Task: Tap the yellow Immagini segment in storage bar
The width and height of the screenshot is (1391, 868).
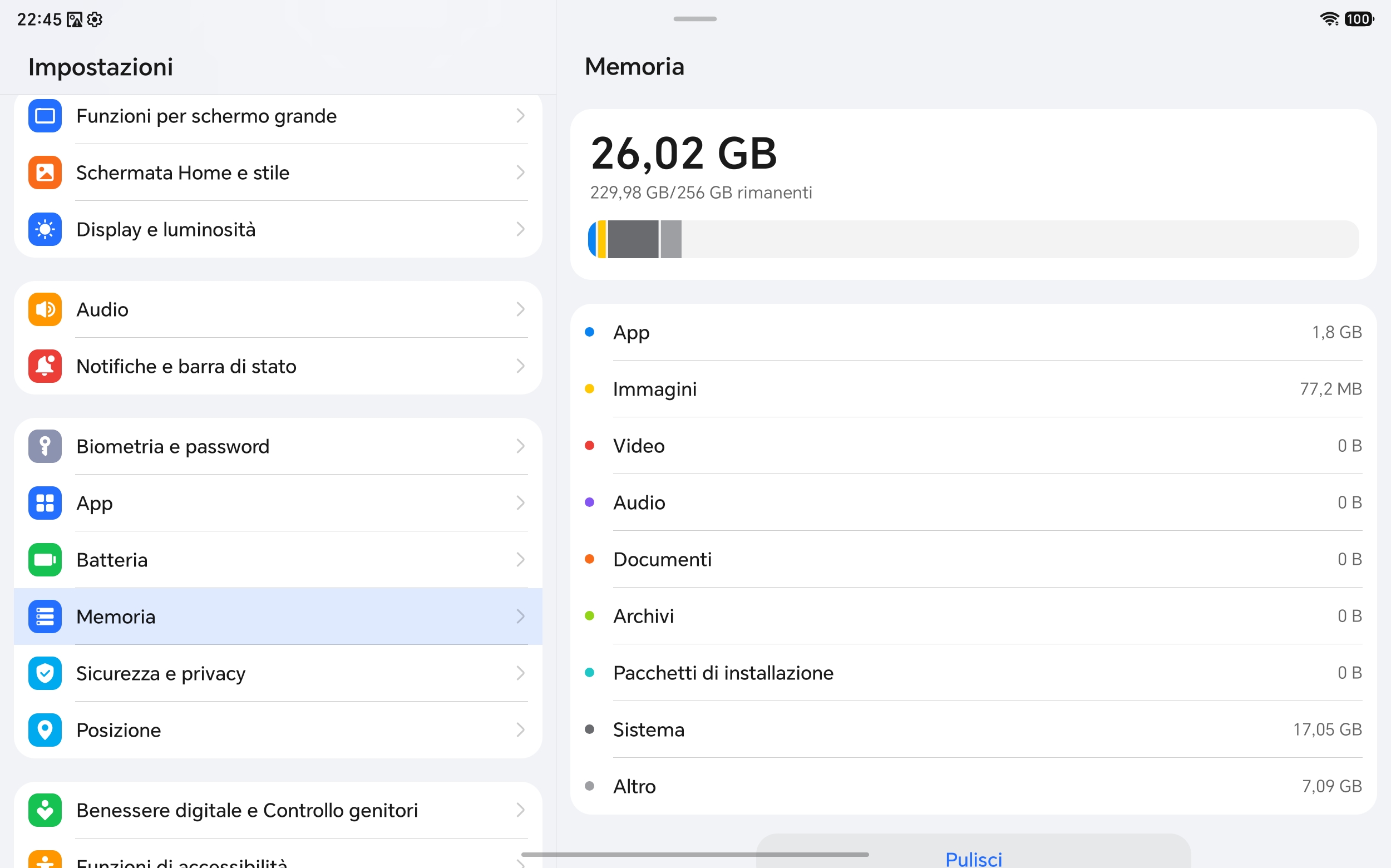Action: coord(601,239)
